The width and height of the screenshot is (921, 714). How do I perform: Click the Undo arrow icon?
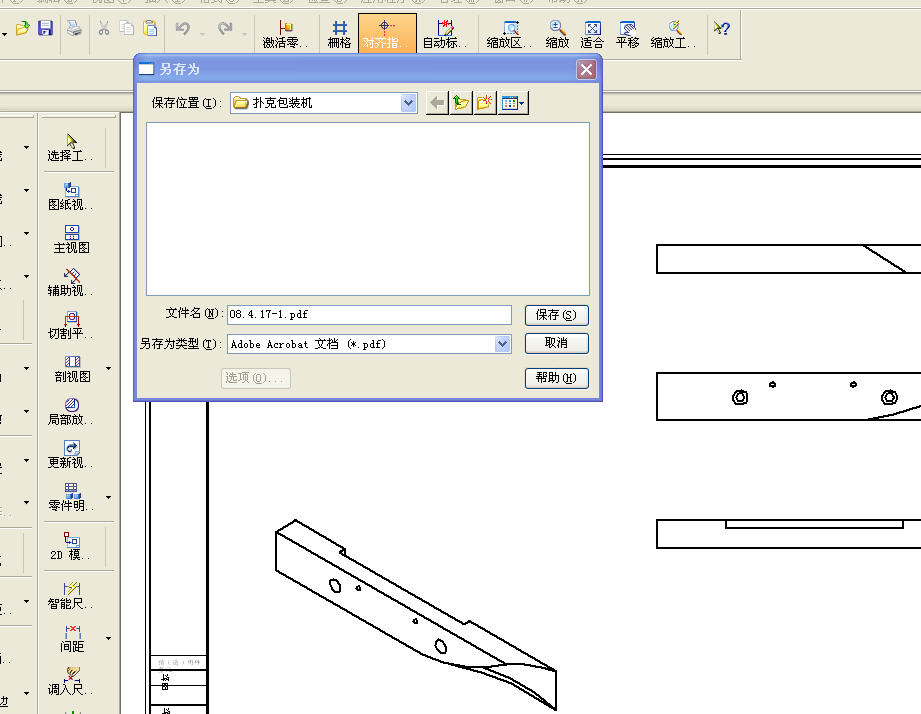183,28
